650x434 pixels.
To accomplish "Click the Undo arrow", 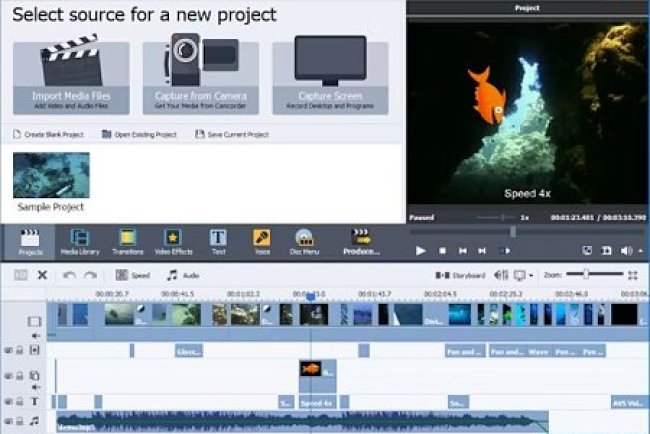I will click(69, 275).
